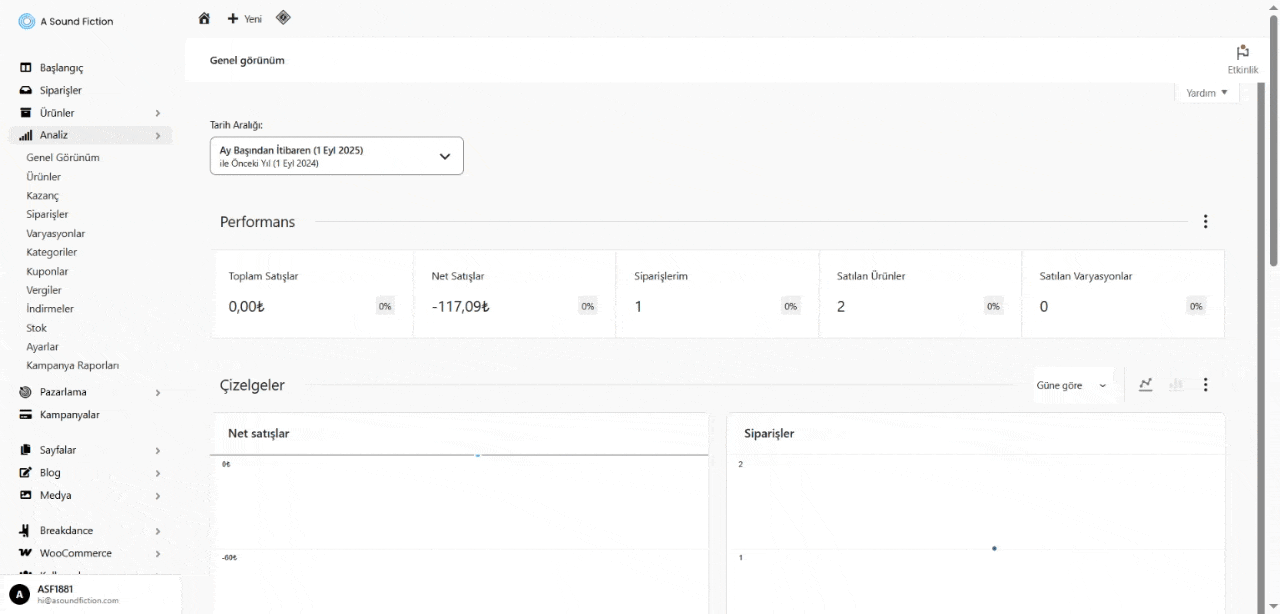Expand the Yardım help dropdown

tap(1206, 93)
